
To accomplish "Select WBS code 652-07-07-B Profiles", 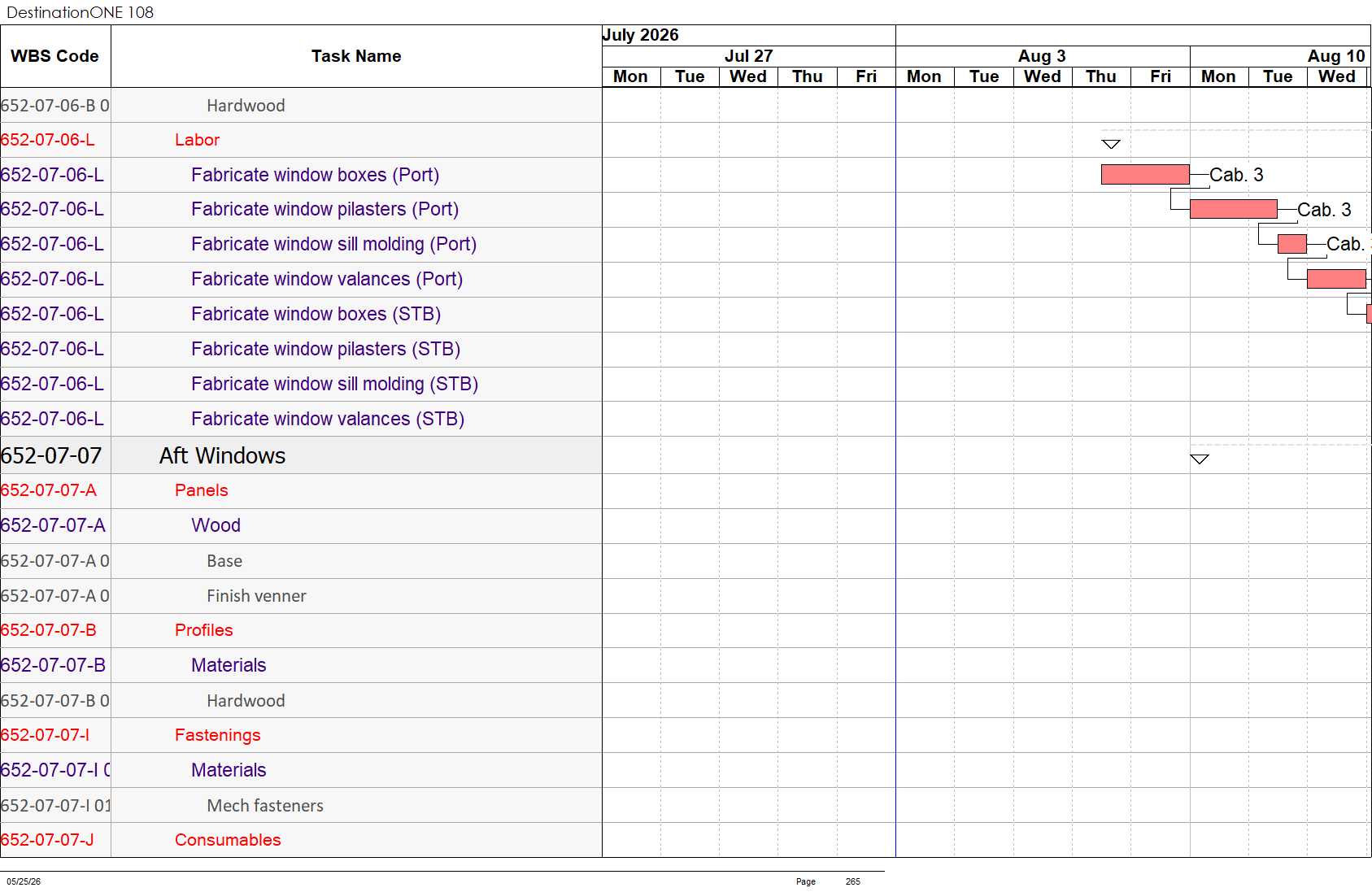I will coord(49,630).
